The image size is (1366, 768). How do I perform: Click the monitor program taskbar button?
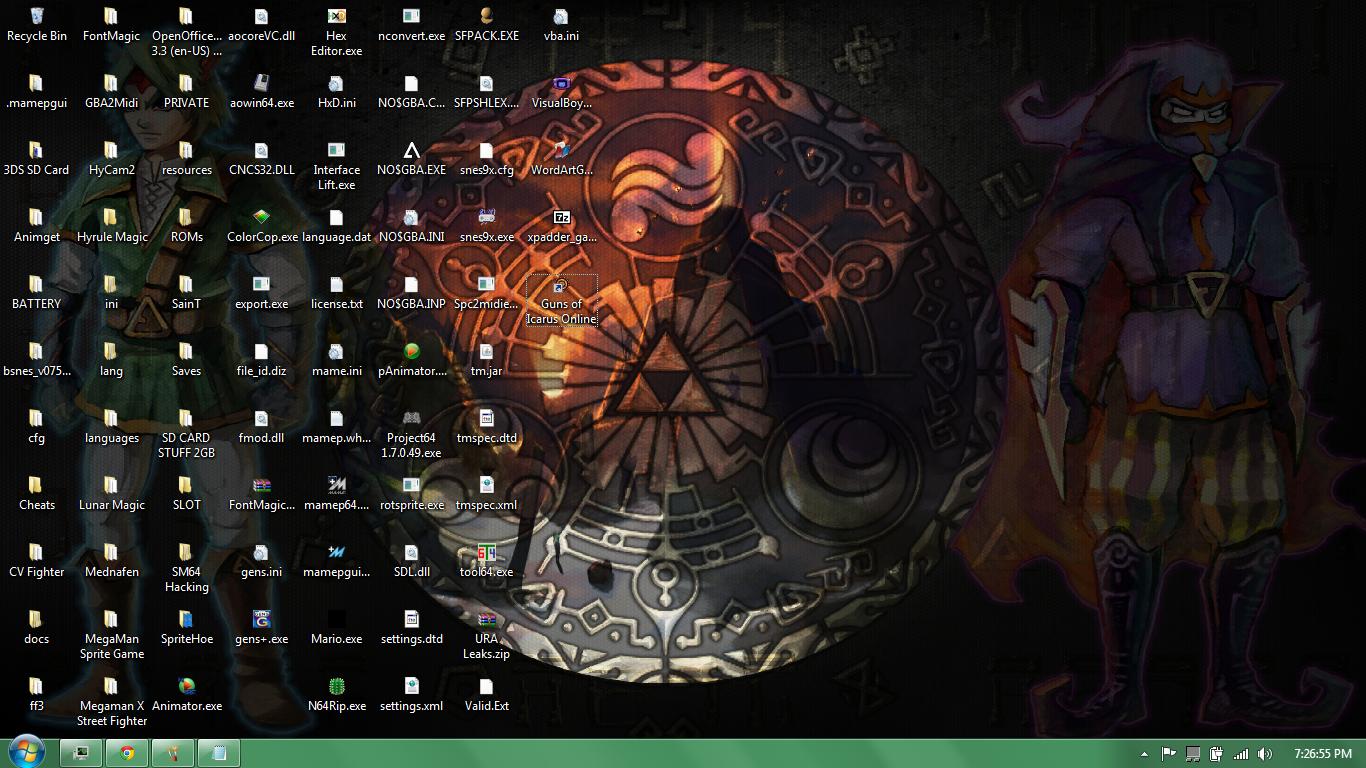81,753
